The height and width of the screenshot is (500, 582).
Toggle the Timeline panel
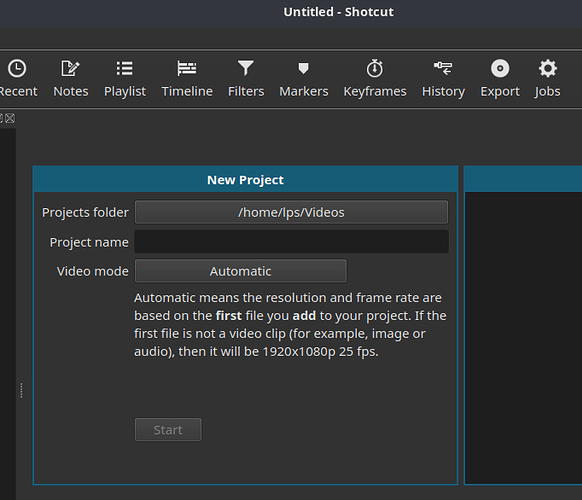pyautogui.click(x=187, y=78)
